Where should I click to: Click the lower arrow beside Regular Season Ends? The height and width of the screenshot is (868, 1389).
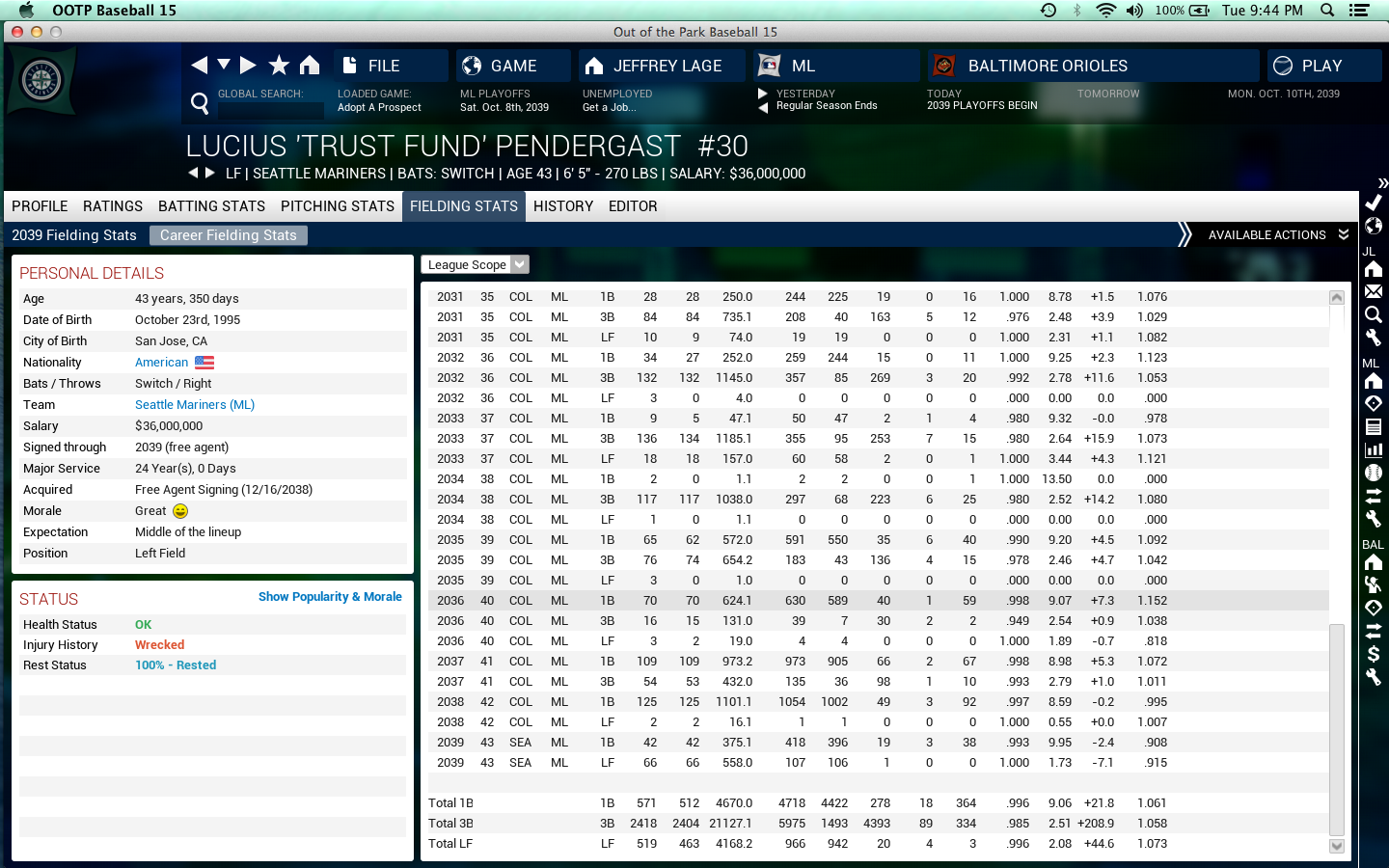pyautogui.click(x=763, y=107)
